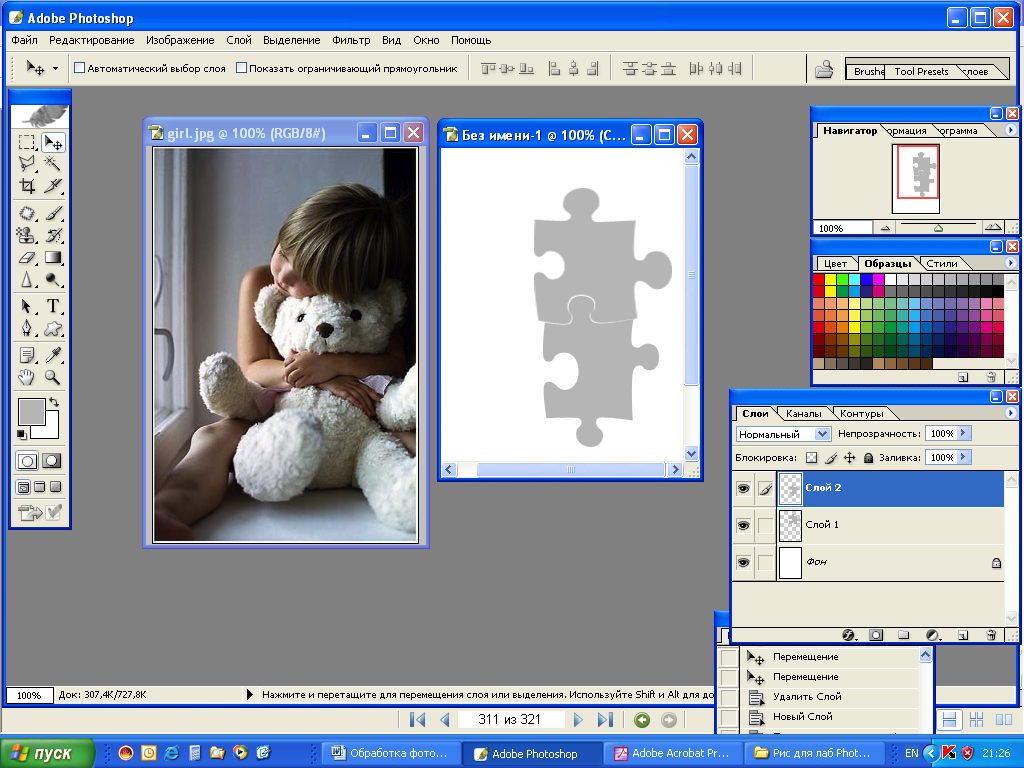Open File Browser icon in options bar
This screenshot has height=768, width=1024.
[x=824, y=69]
